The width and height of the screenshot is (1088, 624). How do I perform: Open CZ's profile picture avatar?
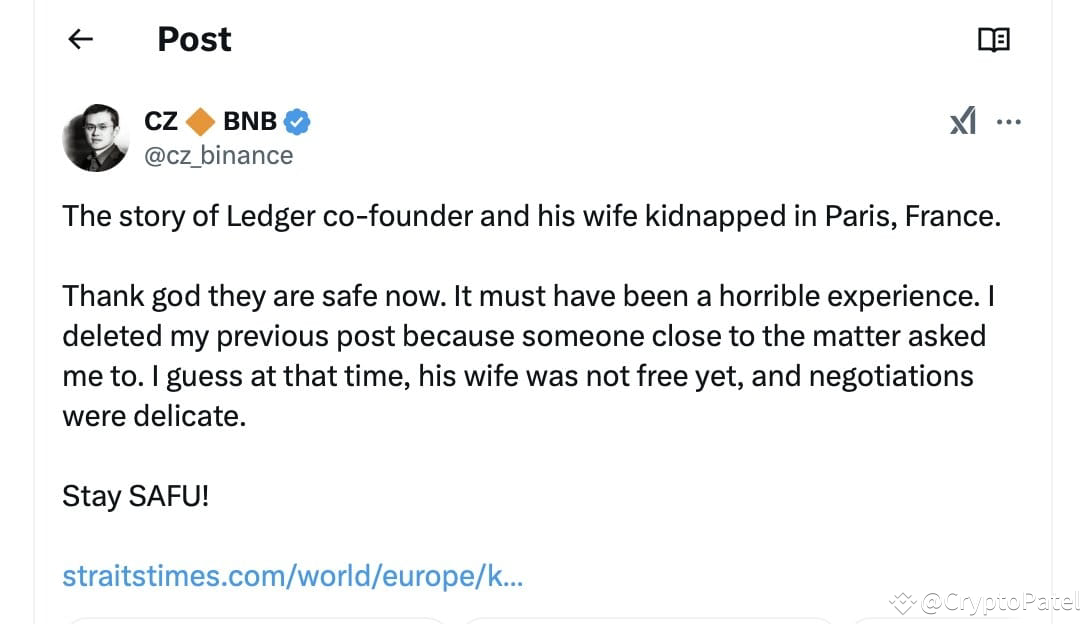click(x=95, y=137)
